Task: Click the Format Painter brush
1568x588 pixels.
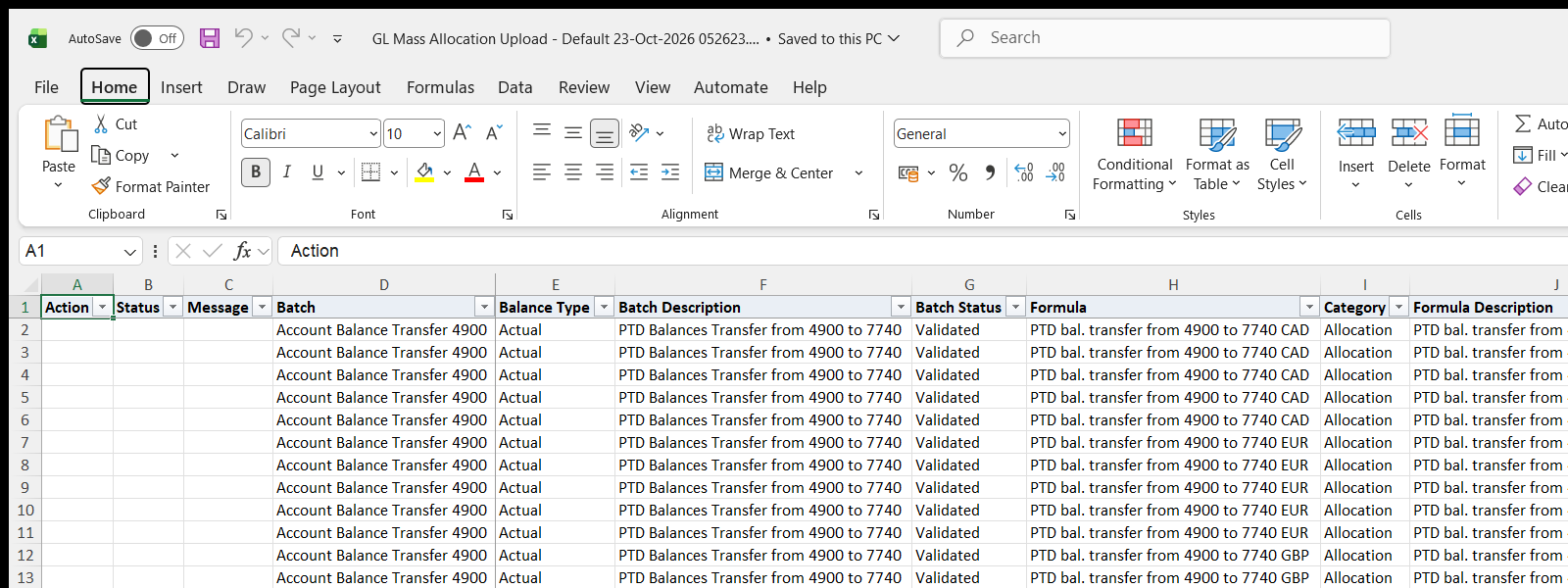Action: (x=101, y=186)
